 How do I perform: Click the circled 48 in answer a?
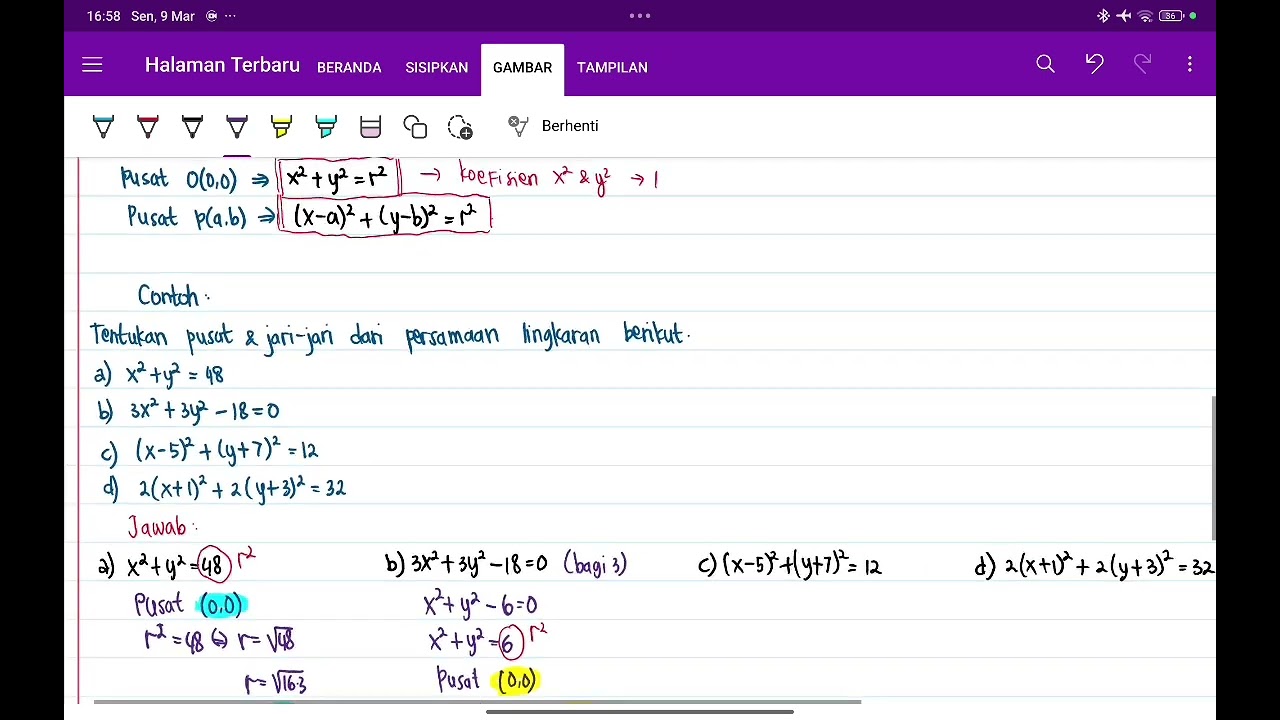click(213, 566)
